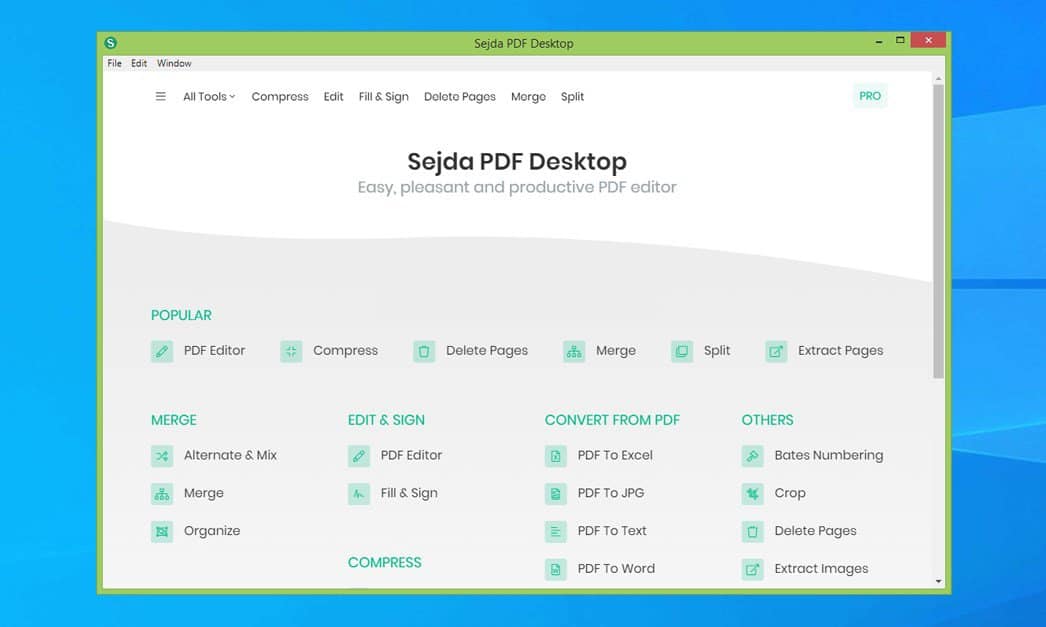This screenshot has width=1046, height=627.
Task: Click the PDF Editor pencil icon under Popular
Action: [161, 351]
